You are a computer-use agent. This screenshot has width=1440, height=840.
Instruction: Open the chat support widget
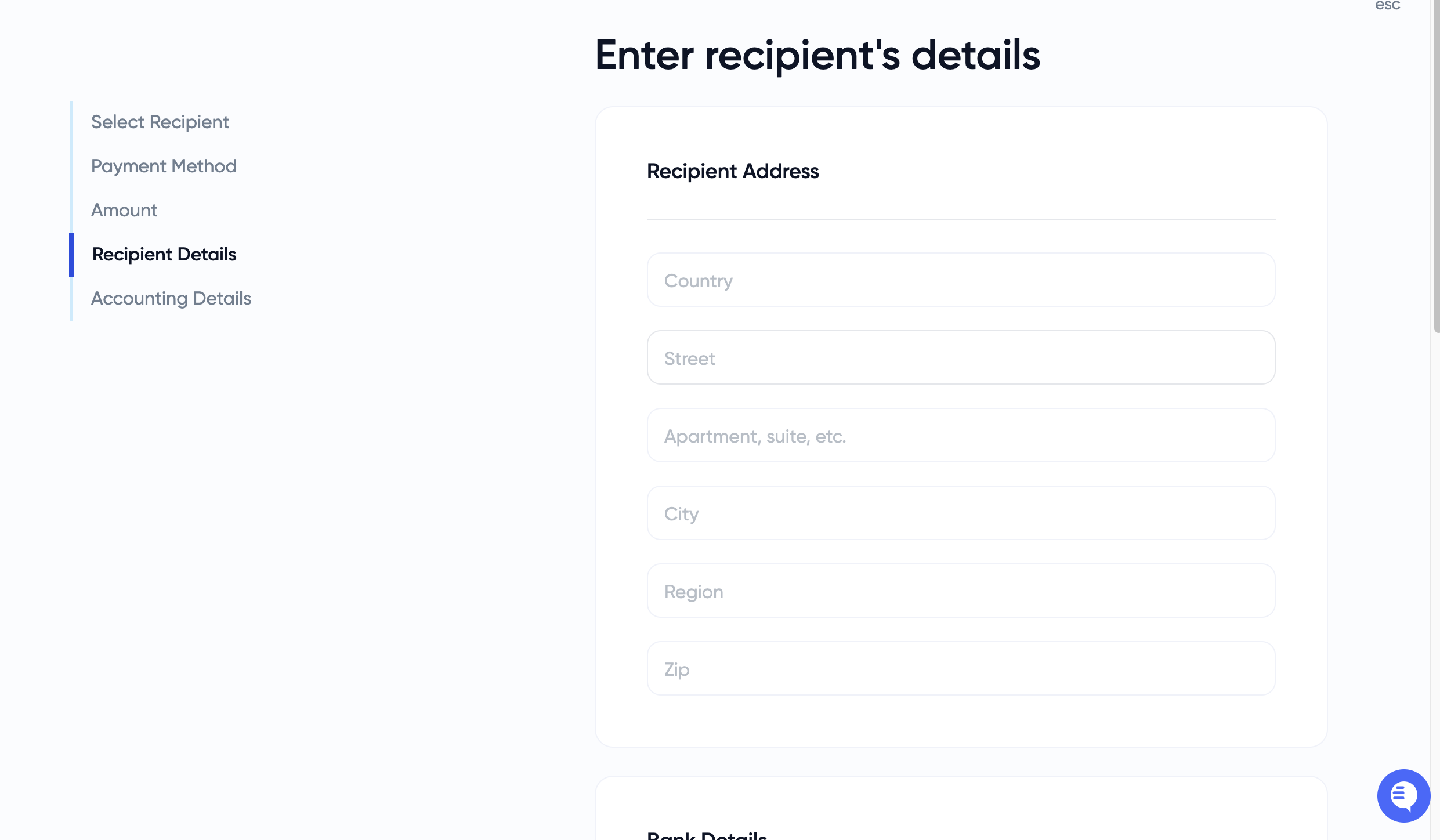tap(1403, 795)
